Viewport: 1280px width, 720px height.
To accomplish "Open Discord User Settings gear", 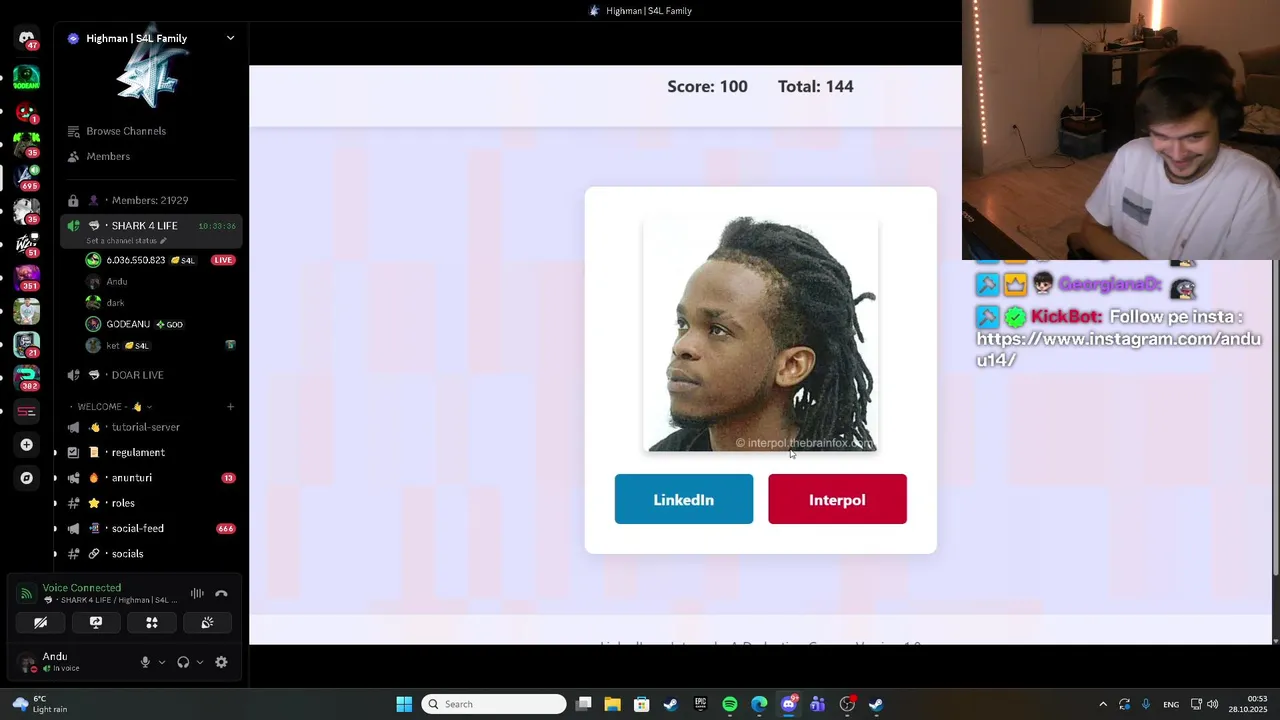I will point(221,662).
